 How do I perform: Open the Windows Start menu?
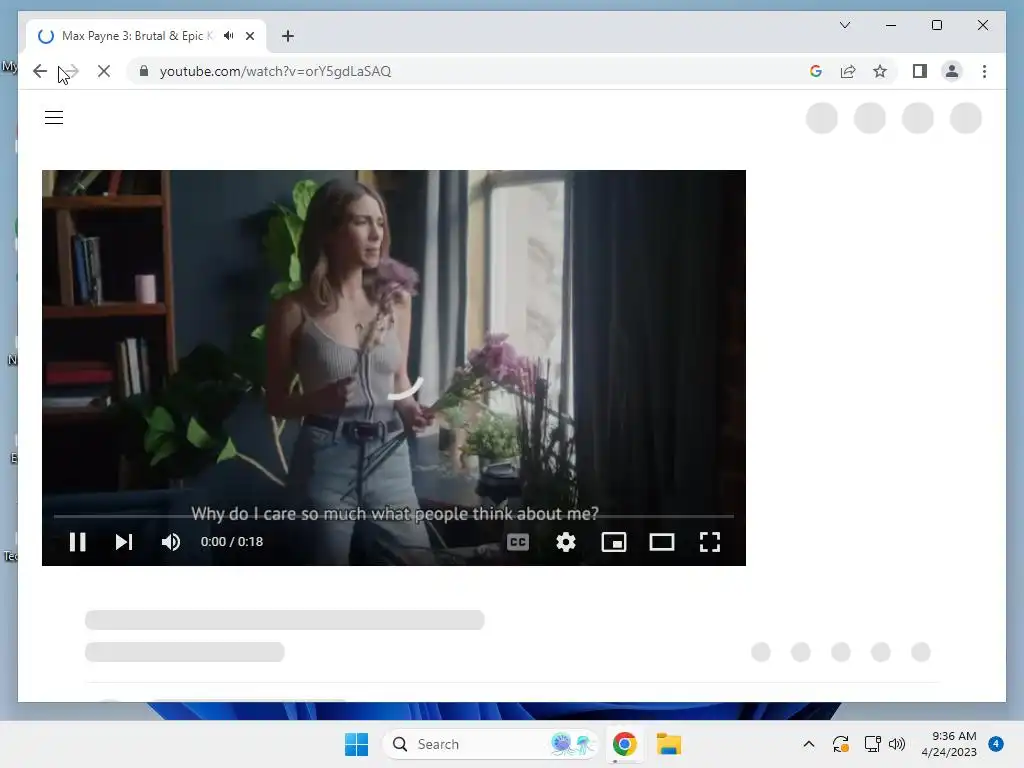coord(357,744)
